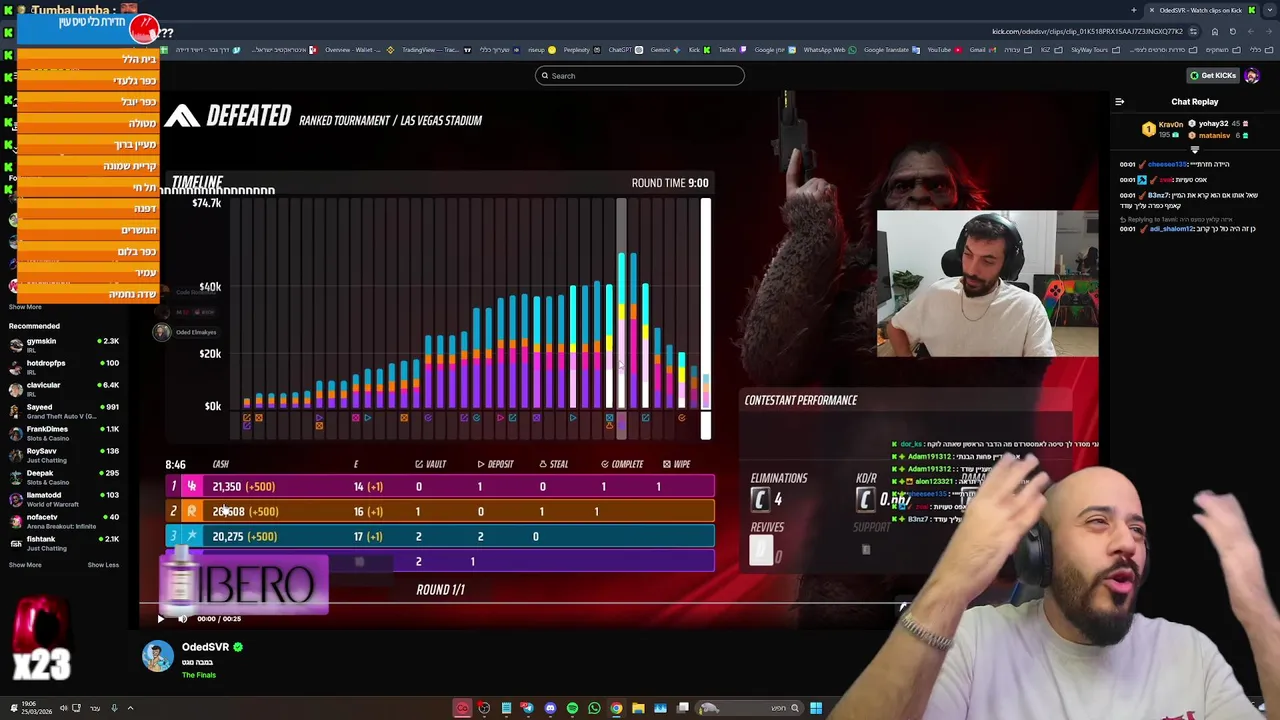Open Google Chrome from the taskbar
The width and height of the screenshot is (1280, 720).
point(616,708)
